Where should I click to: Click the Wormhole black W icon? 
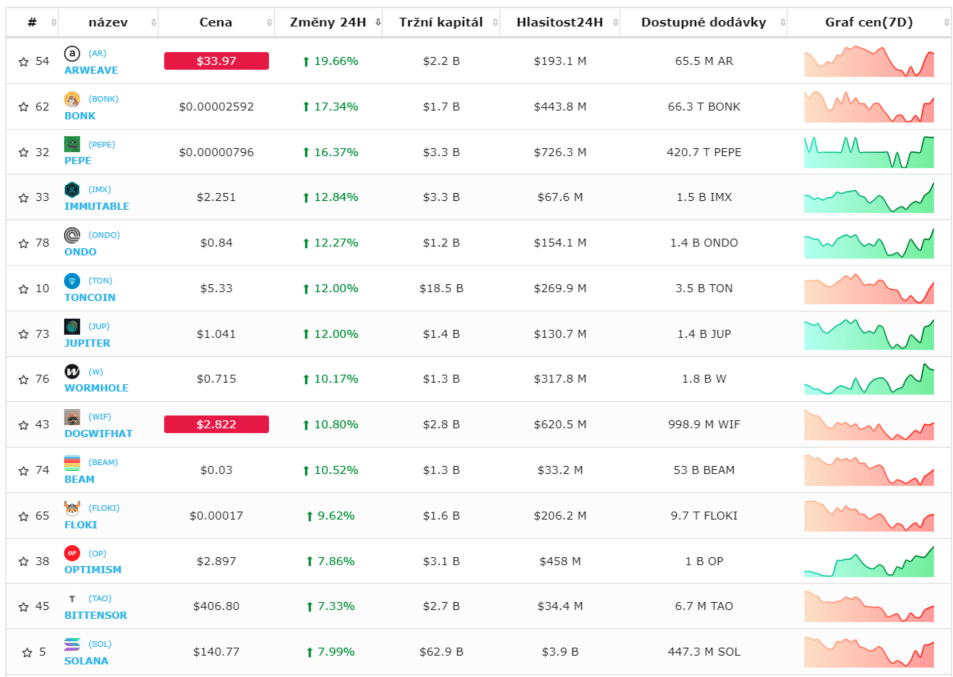[72, 371]
